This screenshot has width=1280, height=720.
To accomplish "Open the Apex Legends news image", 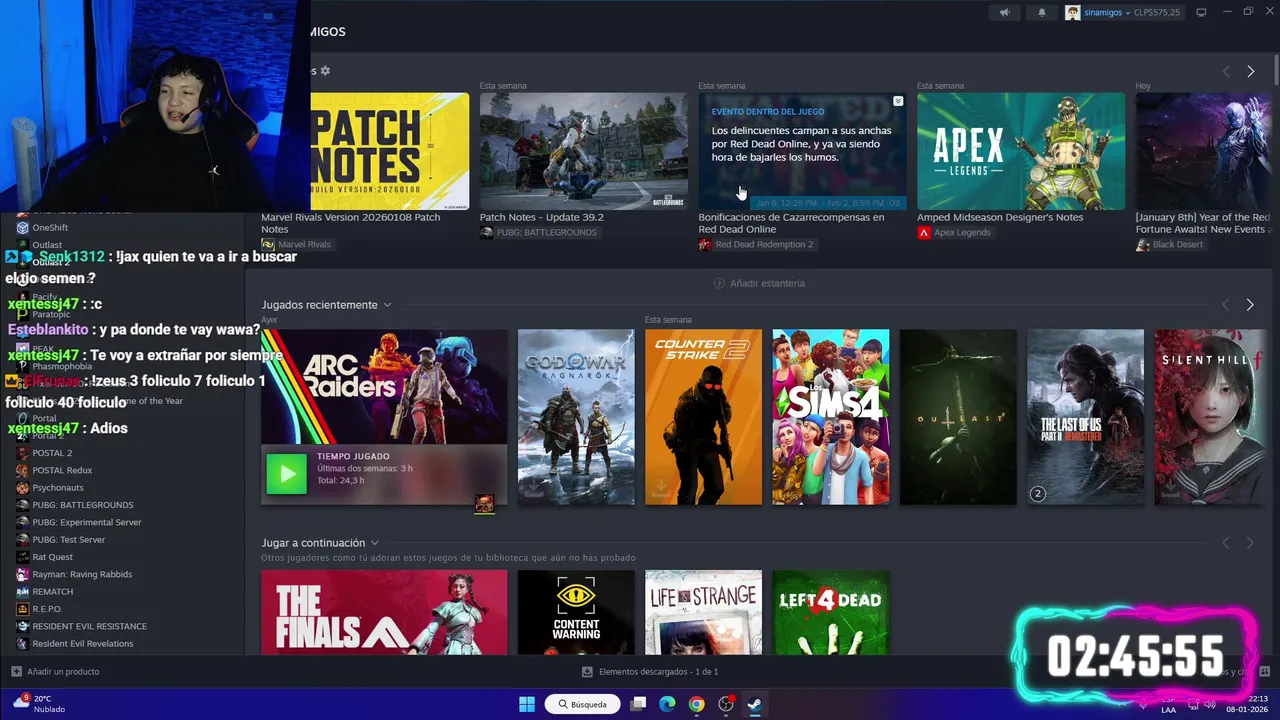I will 1021,151.
